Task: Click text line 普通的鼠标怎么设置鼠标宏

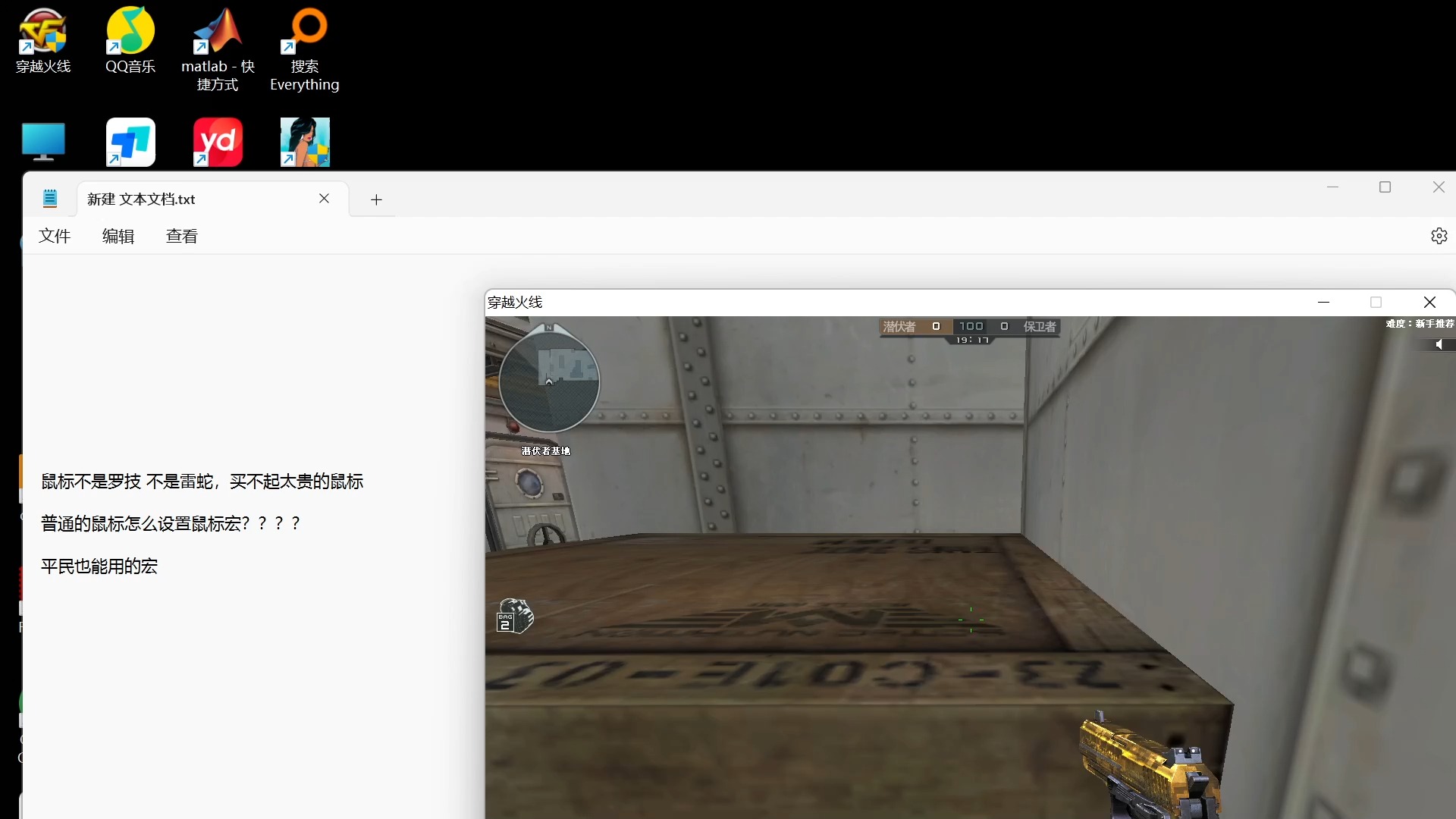Action: point(171,523)
